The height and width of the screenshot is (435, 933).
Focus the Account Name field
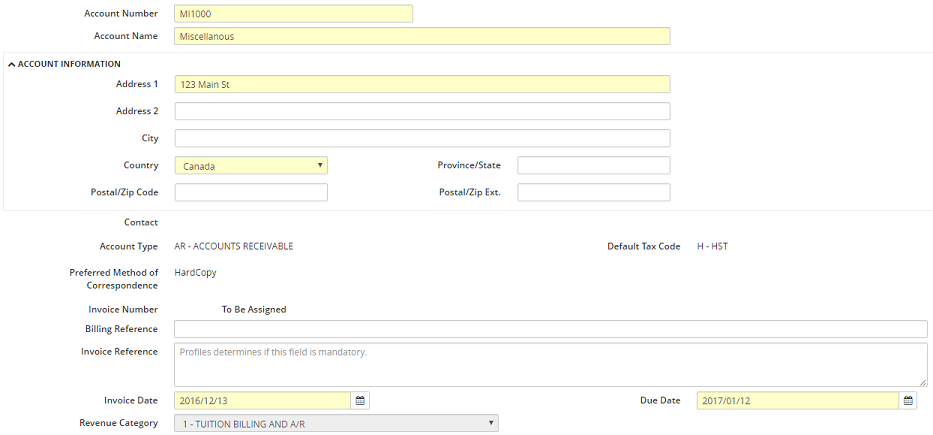point(422,36)
